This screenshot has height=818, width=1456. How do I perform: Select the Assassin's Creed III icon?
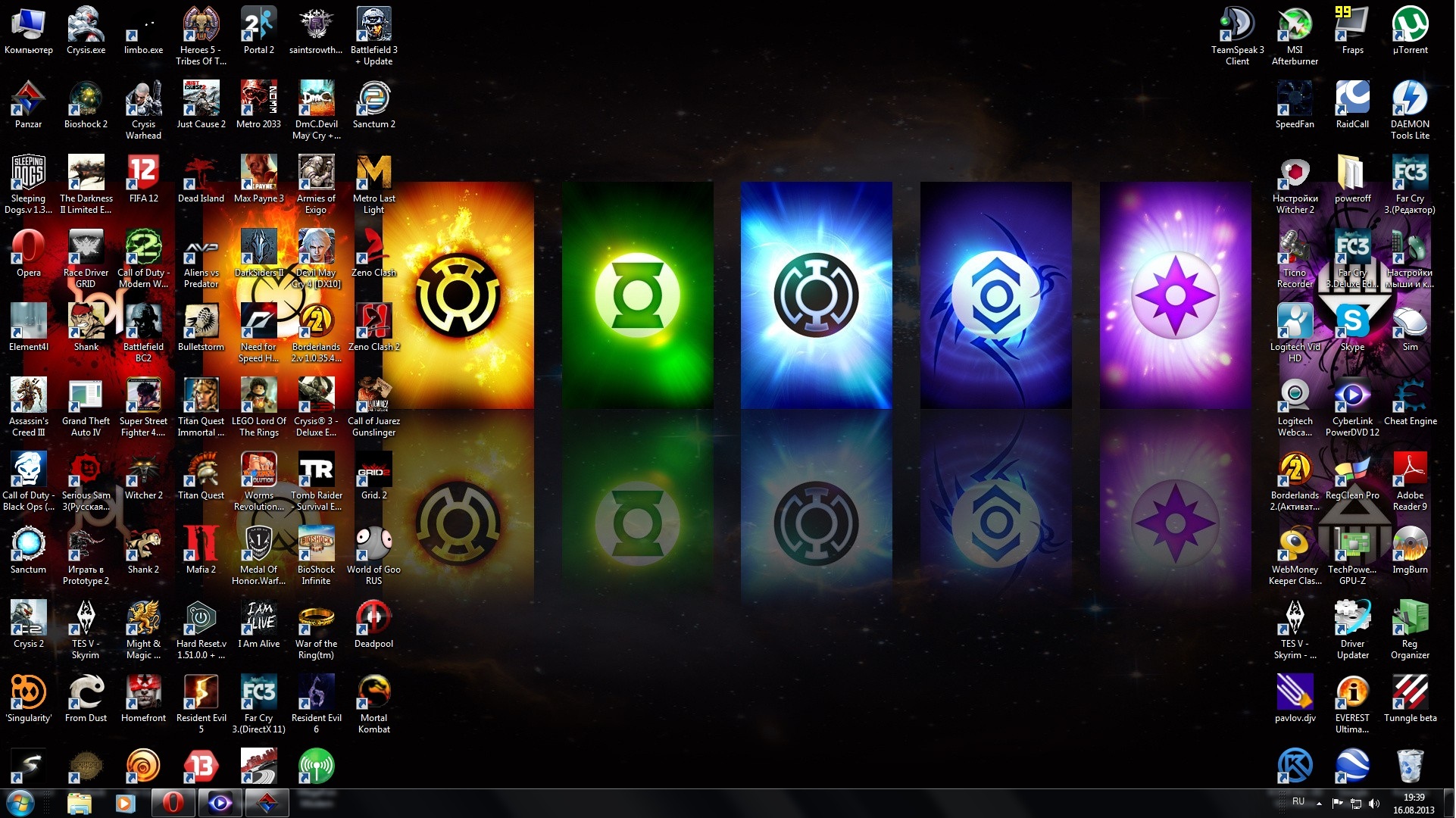[x=28, y=407]
